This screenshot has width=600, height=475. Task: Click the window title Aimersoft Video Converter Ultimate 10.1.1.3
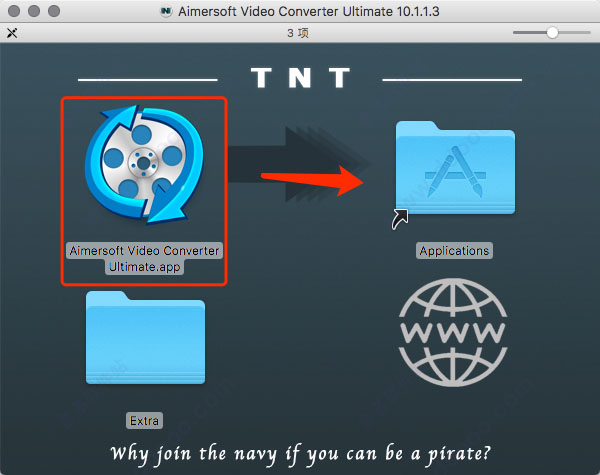coord(309,11)
